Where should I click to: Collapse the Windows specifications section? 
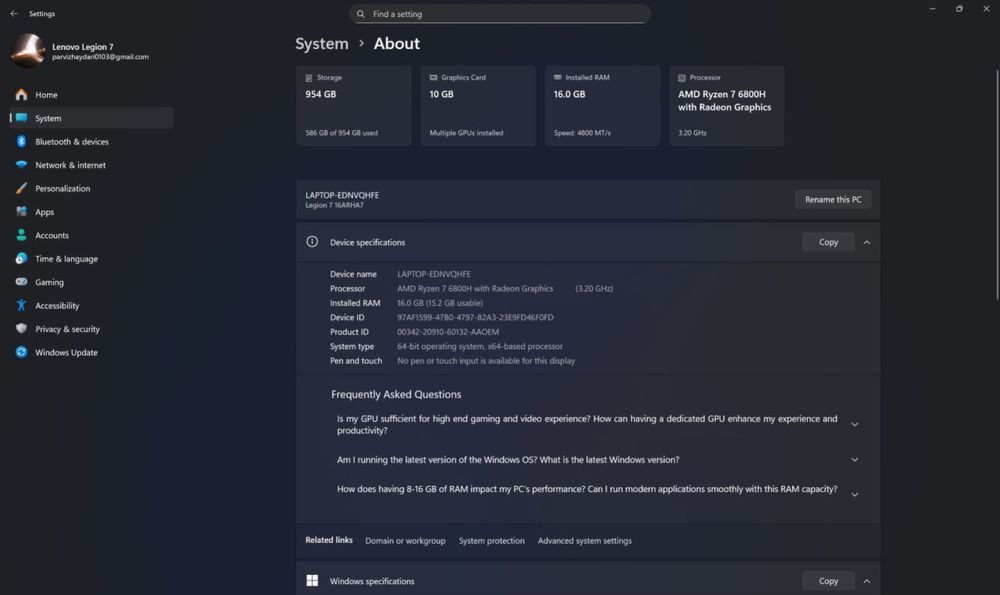click(867, 581)
